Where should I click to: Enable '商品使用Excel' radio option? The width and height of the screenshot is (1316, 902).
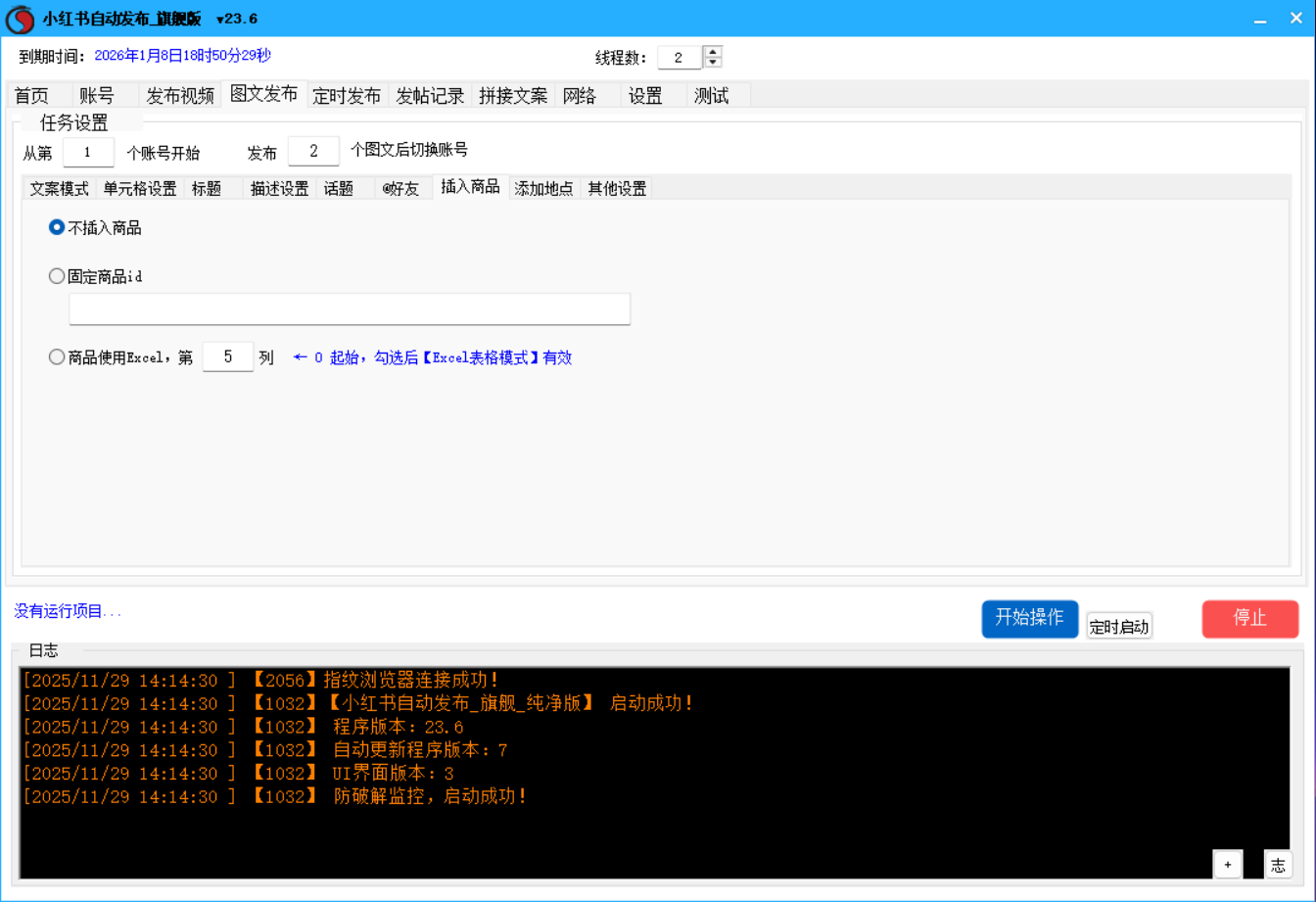(57, 357)
